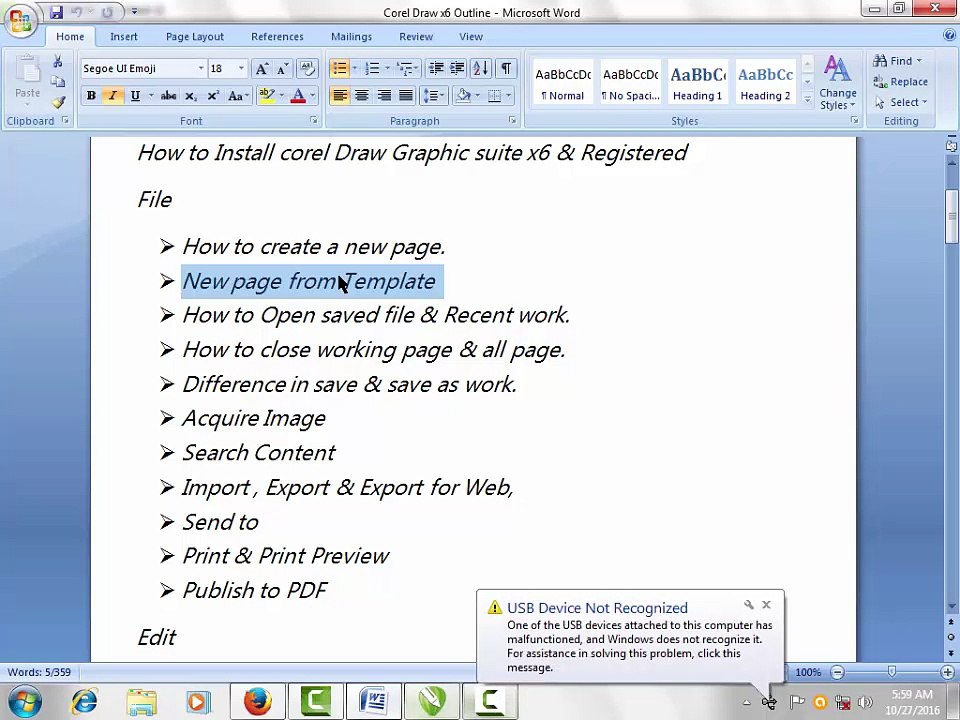Click the Word Help question mark icon
Viewport: 960px width, 720px height.
949,36
